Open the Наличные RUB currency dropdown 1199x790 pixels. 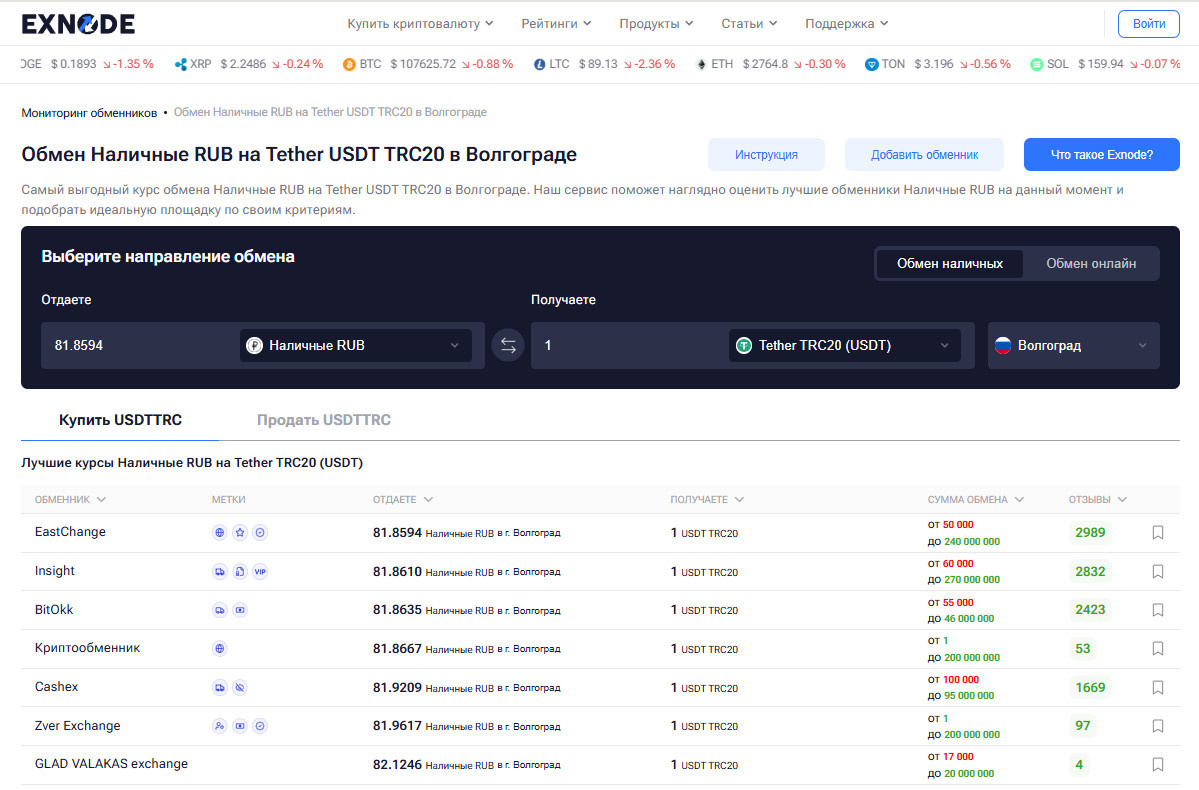click(356, 346)
